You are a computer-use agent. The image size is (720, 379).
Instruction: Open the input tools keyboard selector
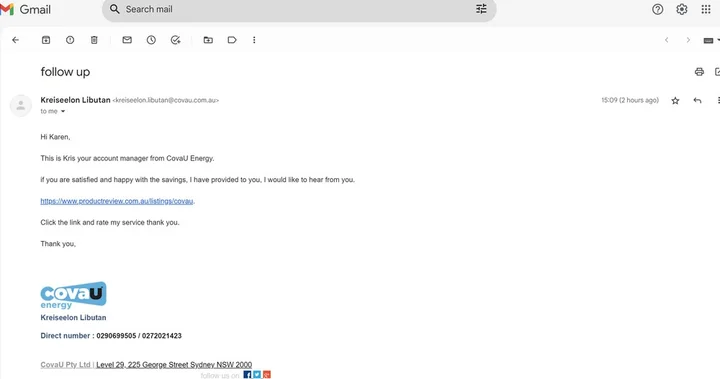tap(711, 40)
